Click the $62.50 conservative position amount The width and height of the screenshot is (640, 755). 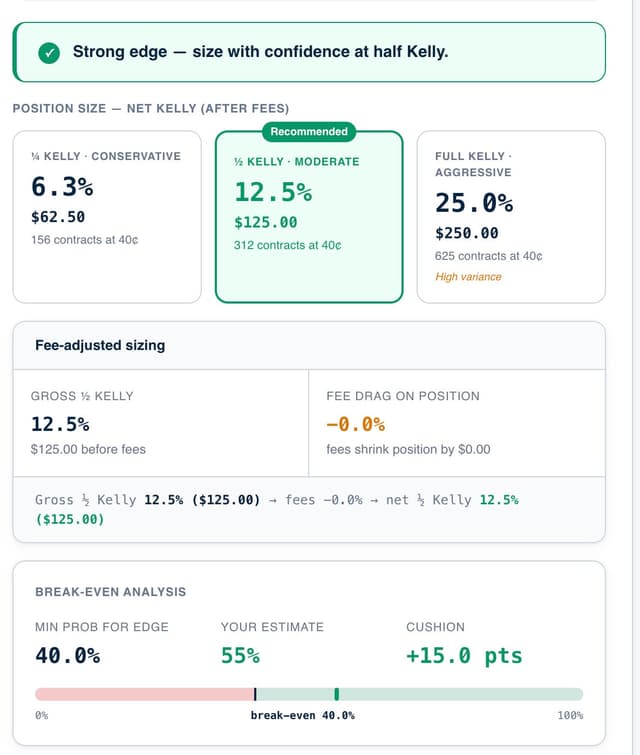[x=59, y=217]
